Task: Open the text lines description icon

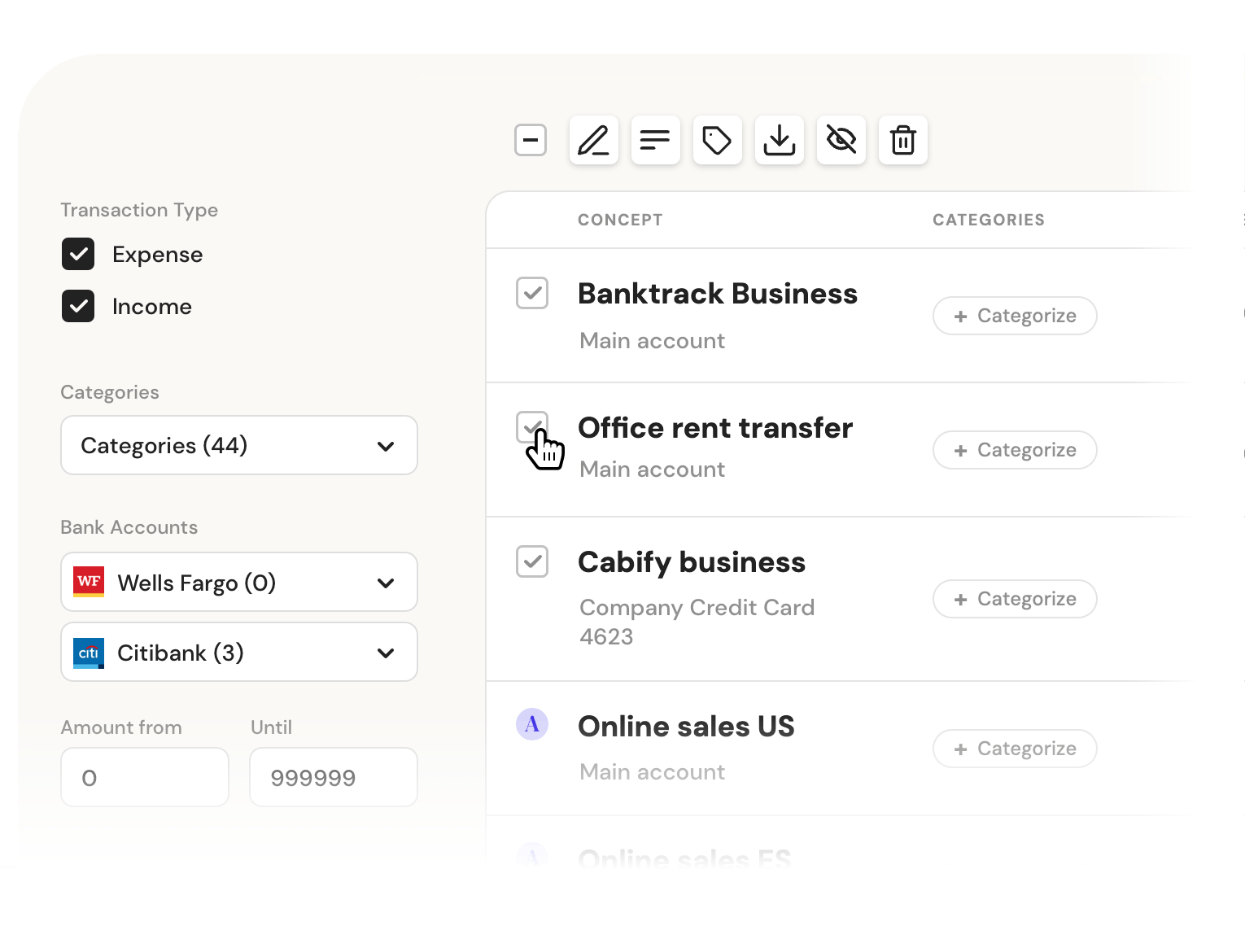Action: tap(655, 140)
